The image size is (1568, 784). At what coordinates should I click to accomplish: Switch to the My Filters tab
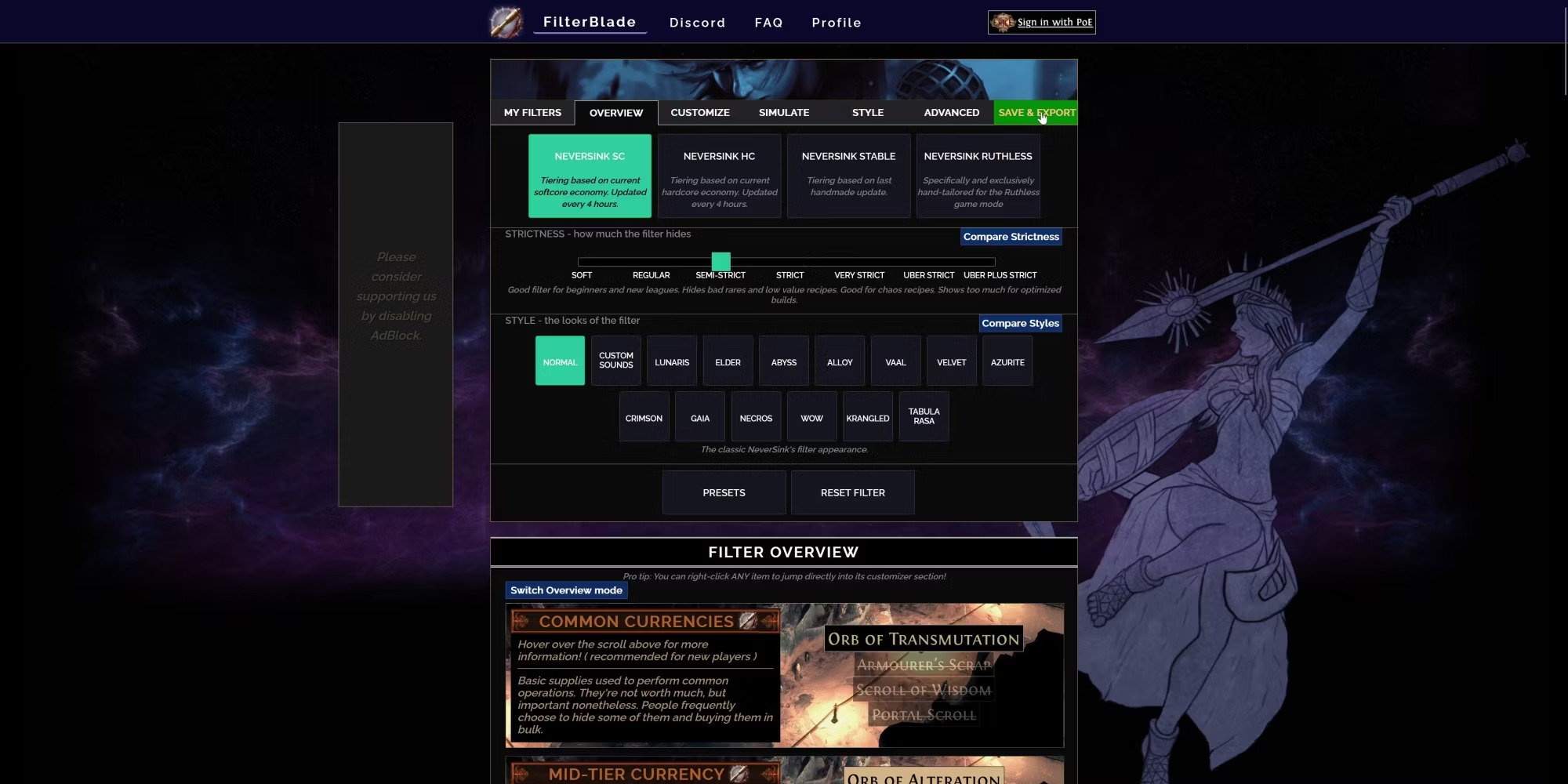(532, 112)
